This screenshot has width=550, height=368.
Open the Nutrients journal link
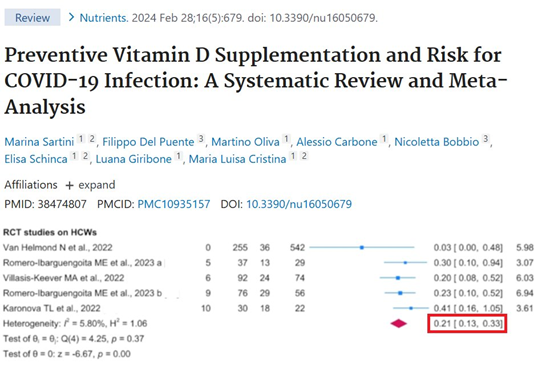tap(104, 18)
